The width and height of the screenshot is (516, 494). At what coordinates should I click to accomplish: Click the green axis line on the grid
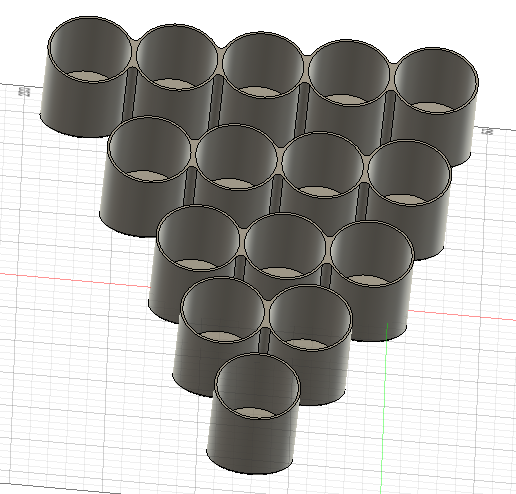pos(383,407)
